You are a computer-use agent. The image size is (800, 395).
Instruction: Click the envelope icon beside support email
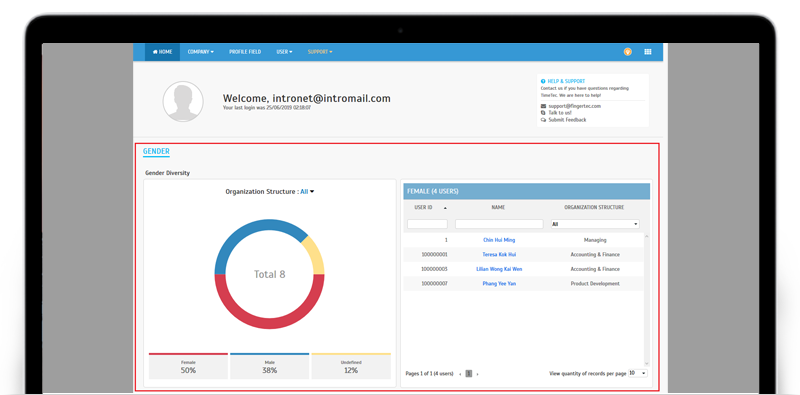[x=543, y=106]
